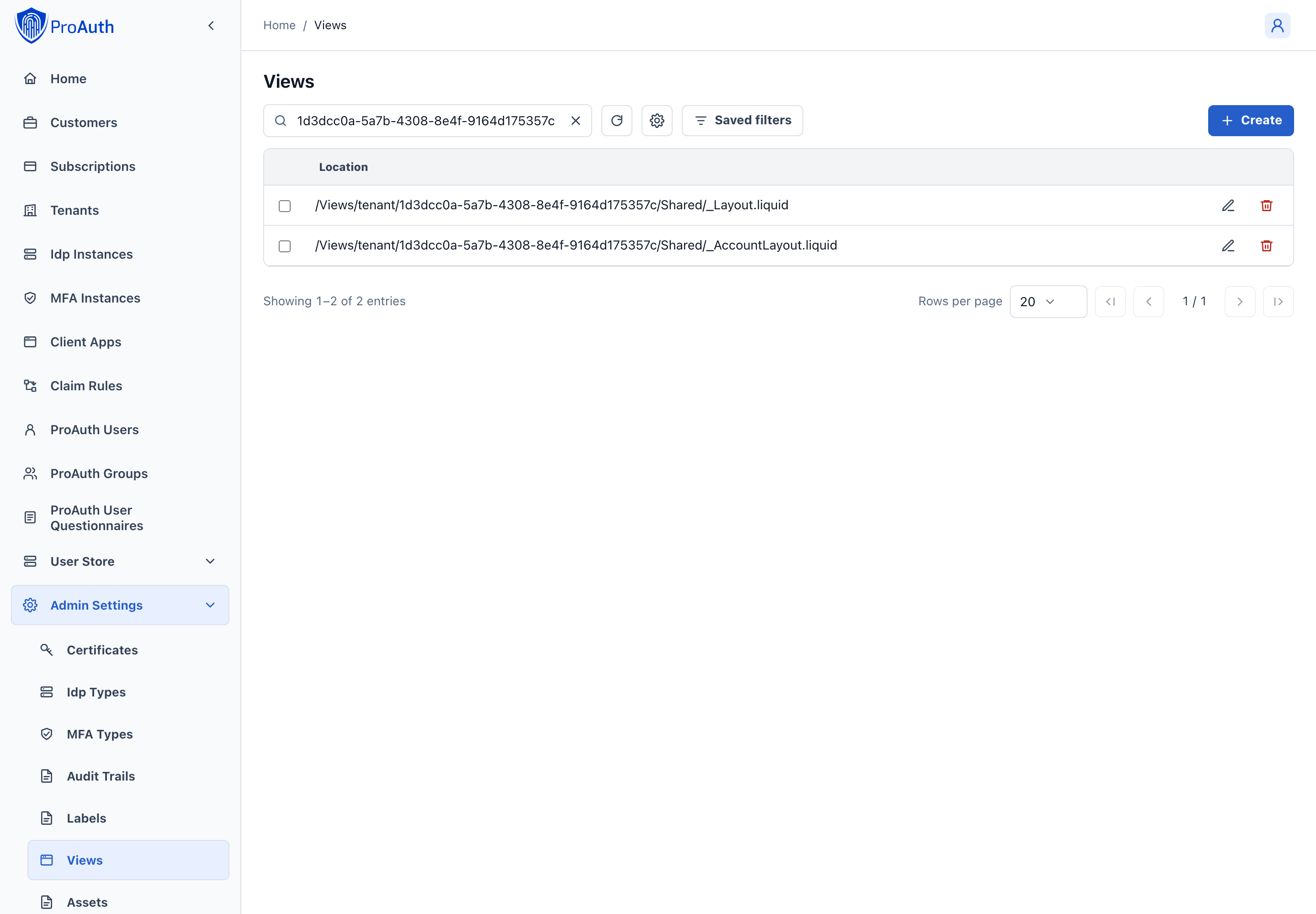Go to the next page
This screenshot has height=914, width=1316.
[x=1240, y=302]
